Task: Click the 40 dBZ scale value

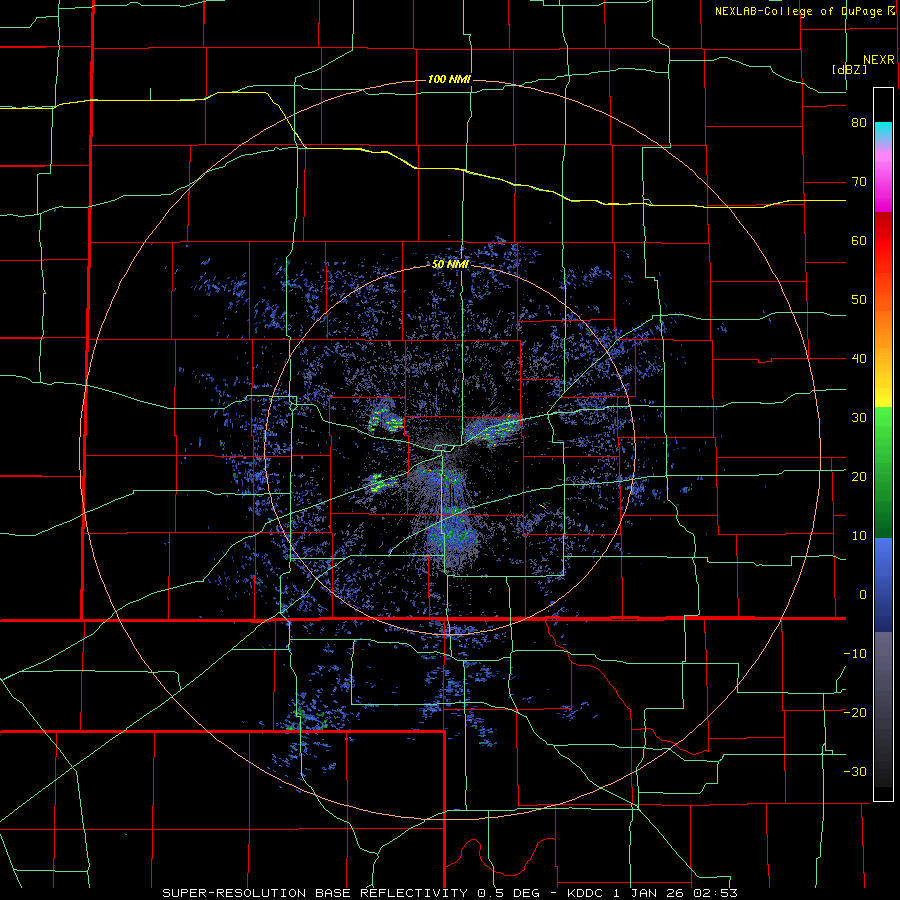Action: 859,359
